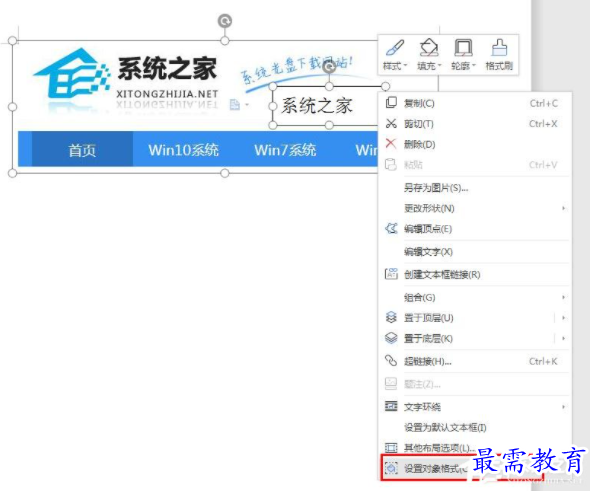594x492 pixels.
Task: Select 置于顶层(U) menu entry
Action: click(x=475, y=317)
